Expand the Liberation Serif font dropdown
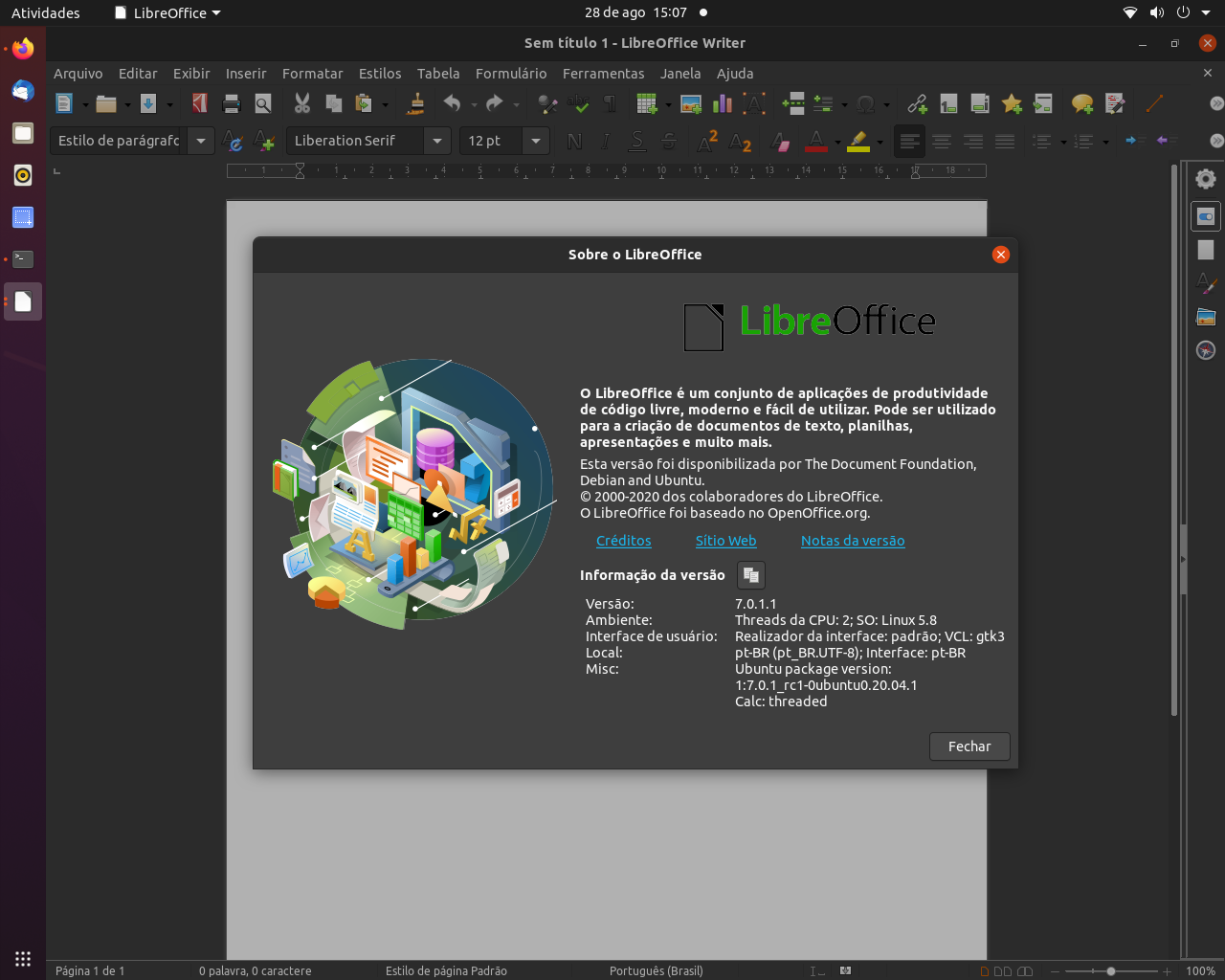Image resolution: width=1225 pixels, height=980 pixels. [x=437, y=141]
